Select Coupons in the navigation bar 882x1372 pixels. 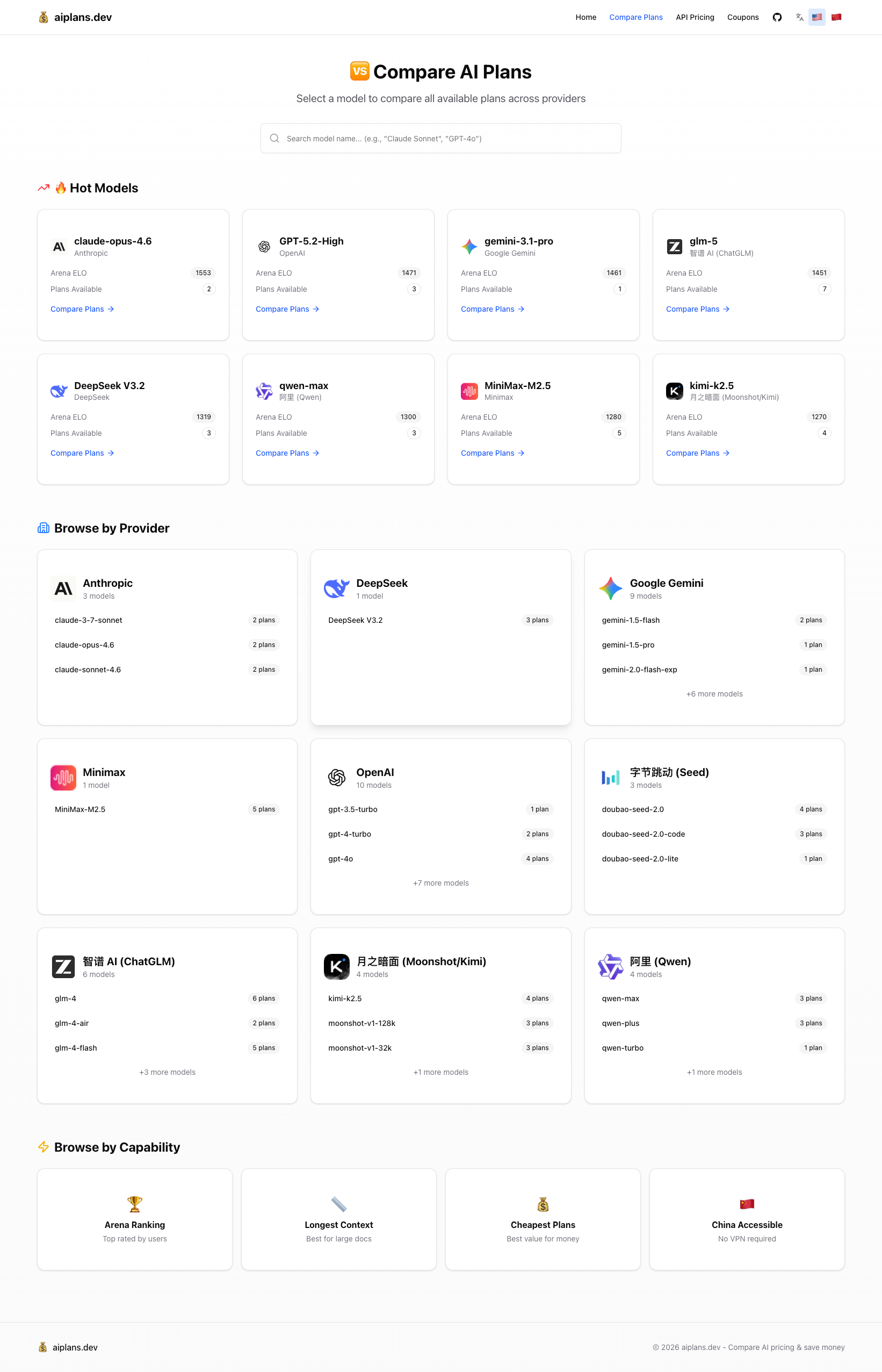click(743, 17)
